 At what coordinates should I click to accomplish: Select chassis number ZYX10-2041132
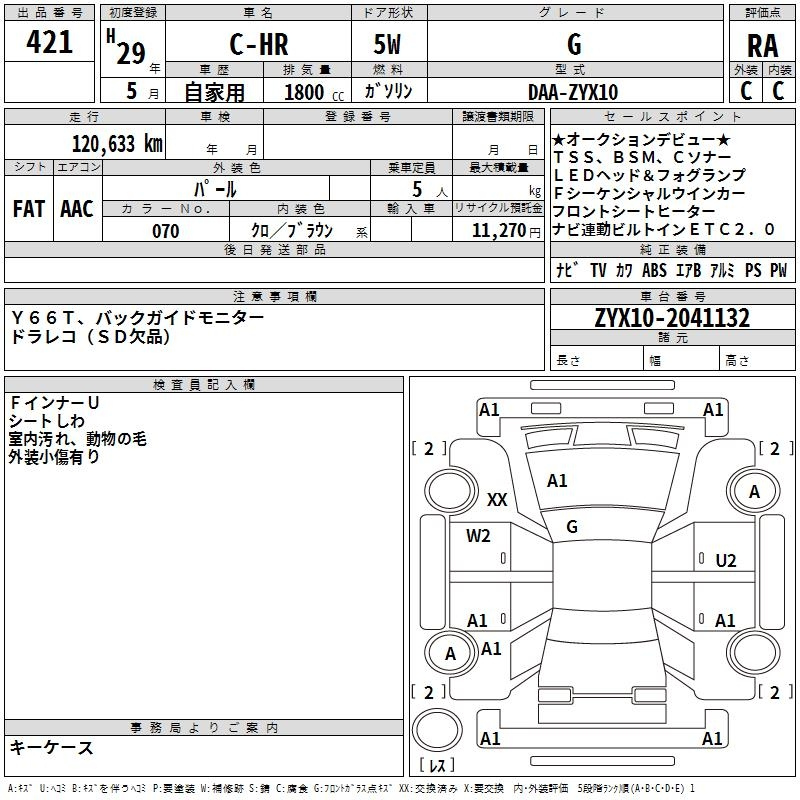click(672, 318)
